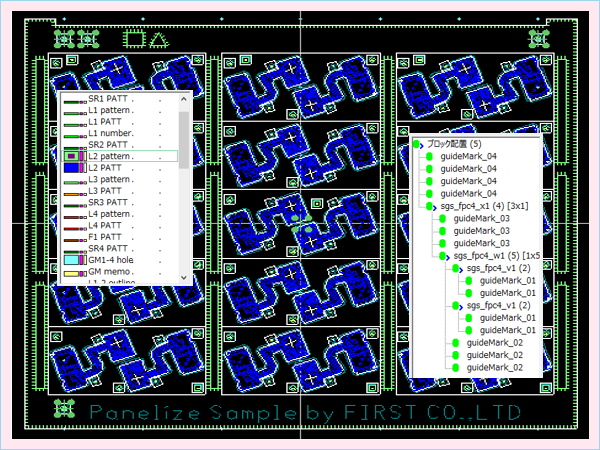The width and height of the screenshot is (600, 450).
Task: Click the square outline symbol on the top canvas
Action: pos(132,39)
